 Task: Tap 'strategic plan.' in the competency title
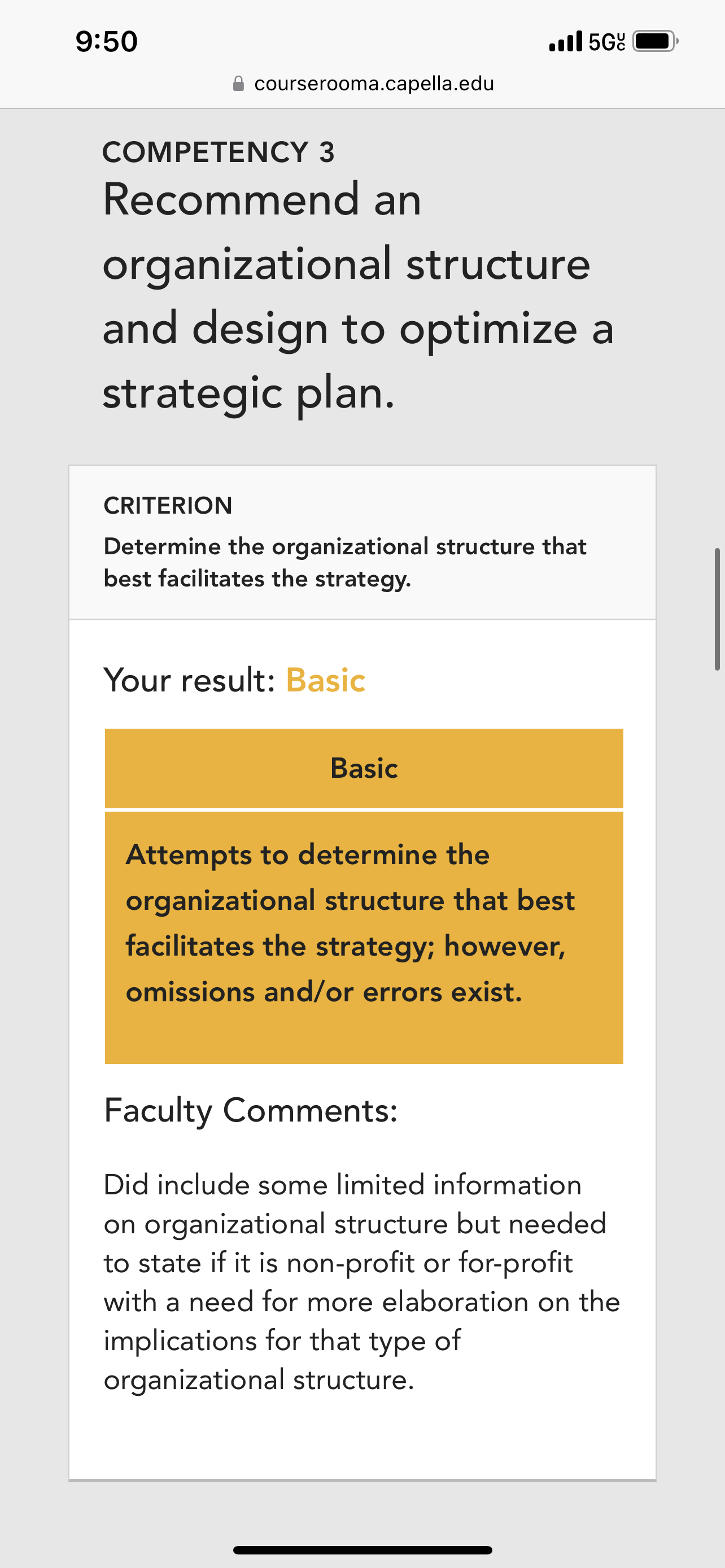[x=249, y=394]
